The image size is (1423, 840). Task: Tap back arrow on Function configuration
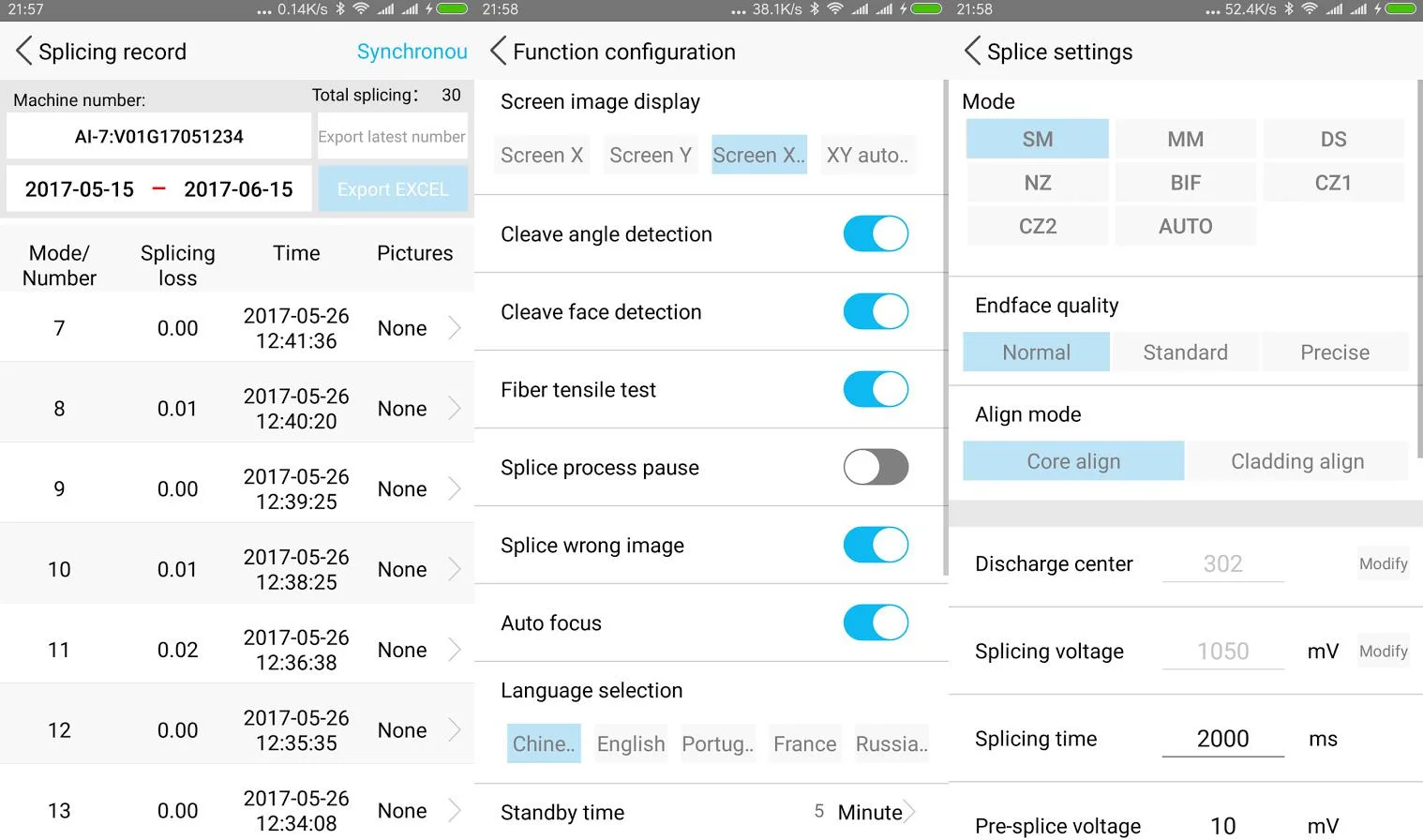point(498,52)
